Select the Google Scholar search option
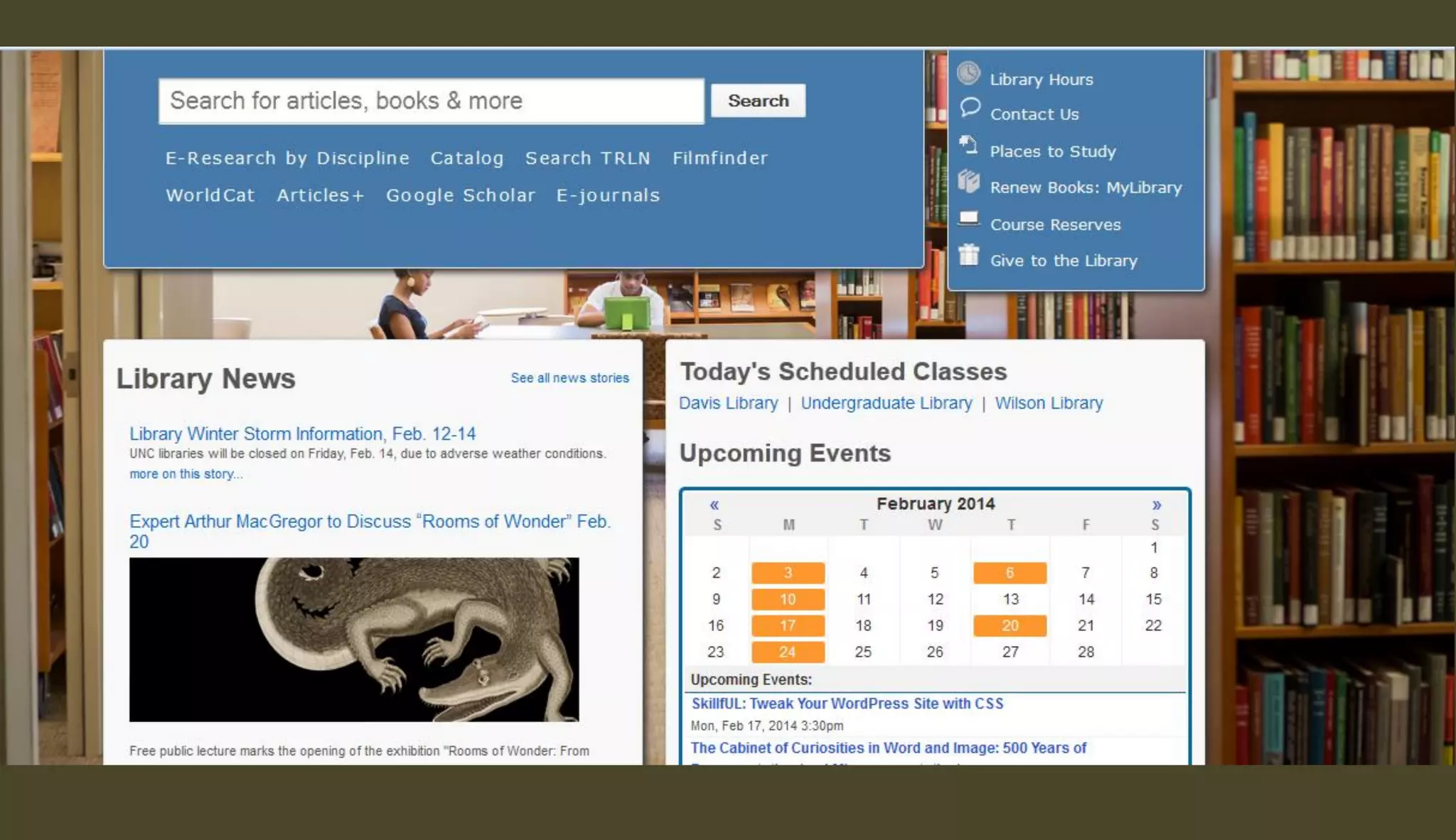The image size is (1456, 840). coord(460,195)
